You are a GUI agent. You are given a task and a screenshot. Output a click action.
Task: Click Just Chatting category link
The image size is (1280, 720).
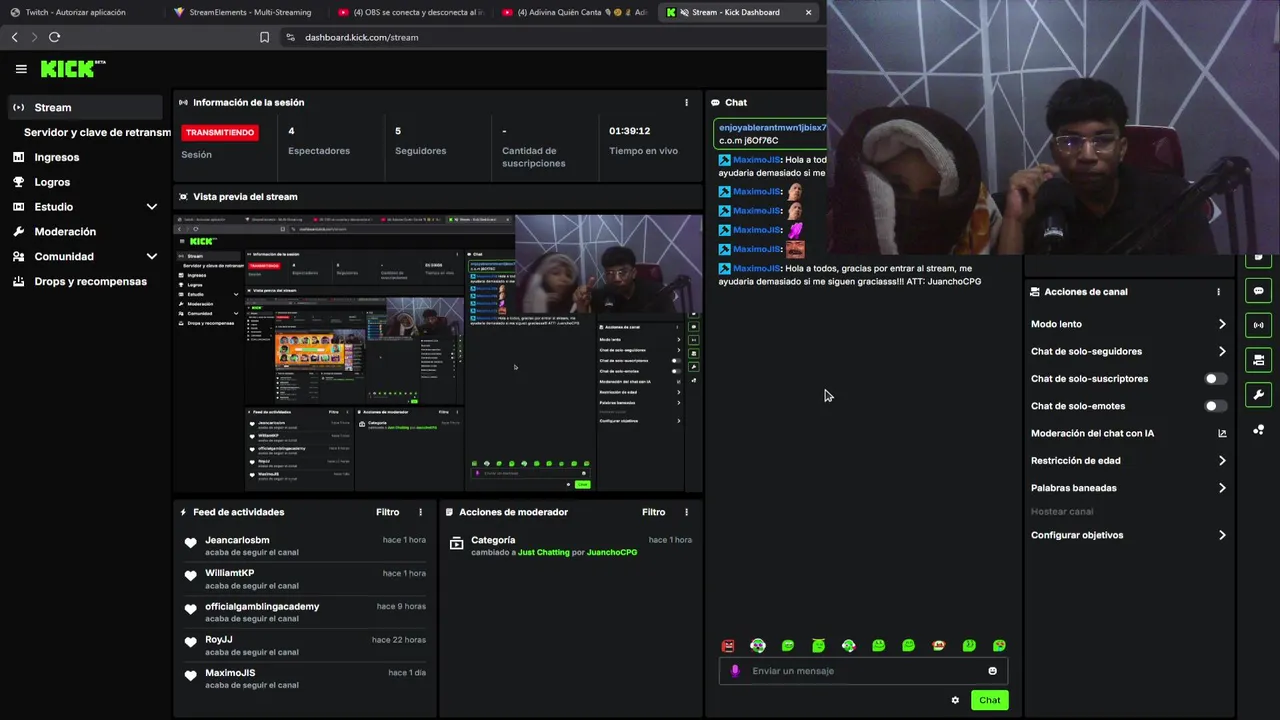tap(543, 553)
